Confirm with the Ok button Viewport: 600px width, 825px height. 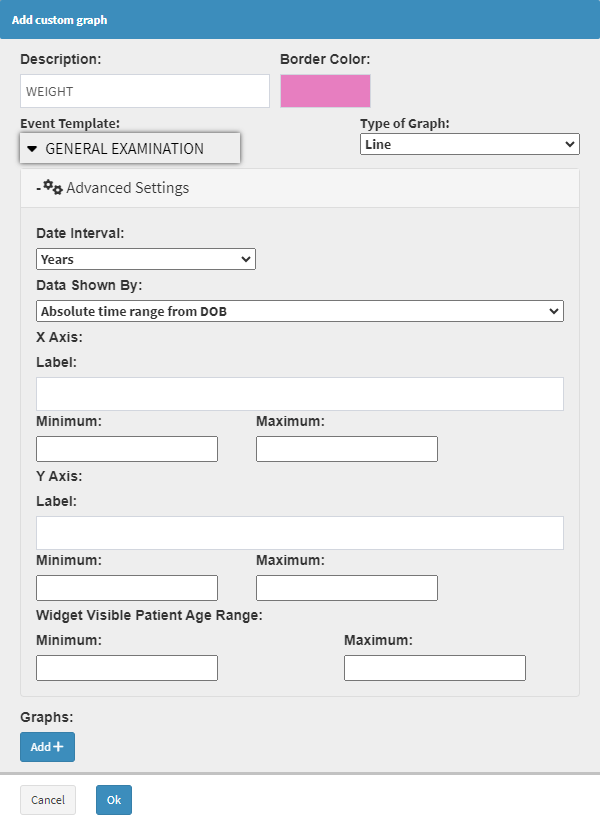pyautogui.click(x=114, y=800)
